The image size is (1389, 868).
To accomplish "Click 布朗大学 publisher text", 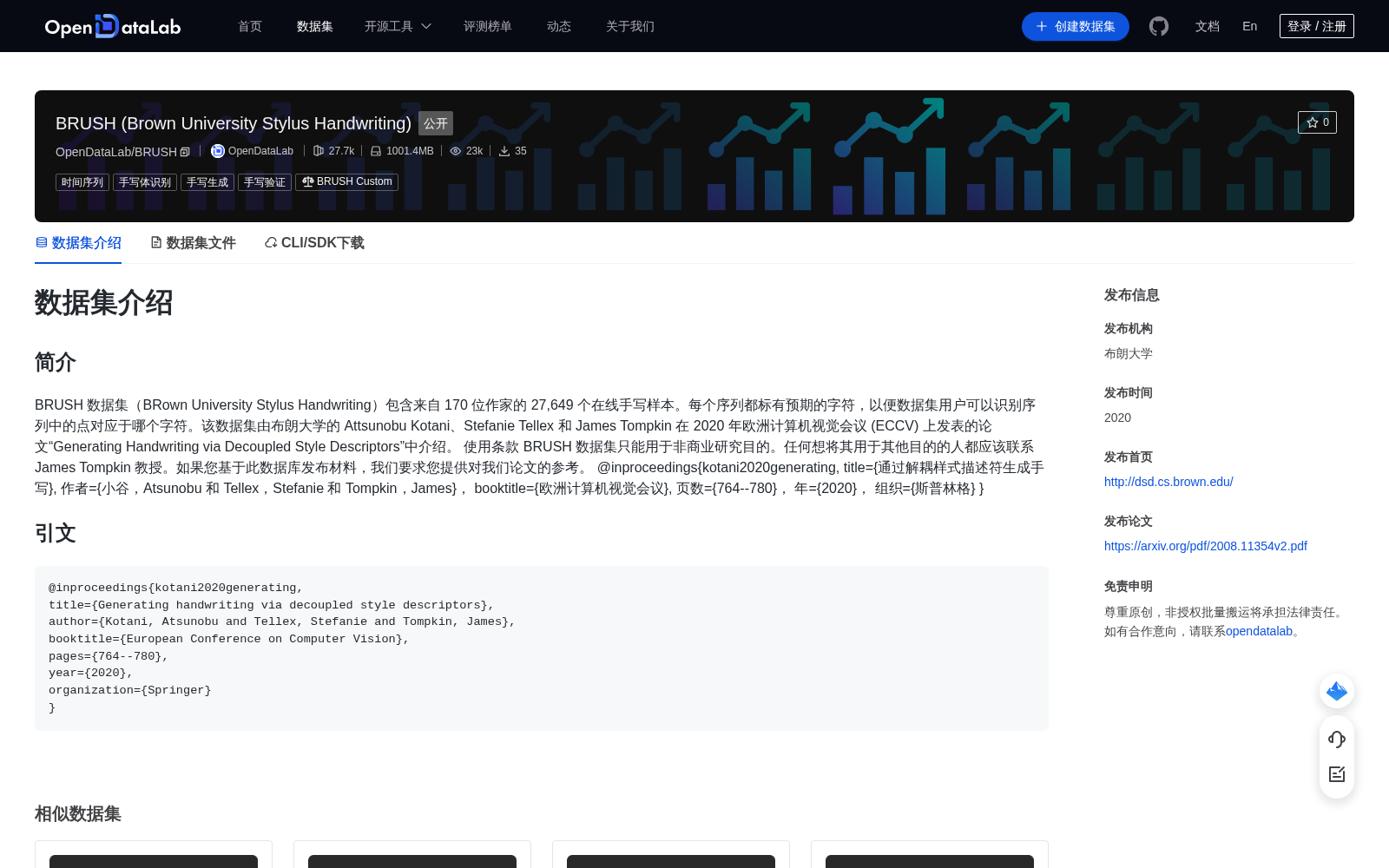I will click(1129, 353).
